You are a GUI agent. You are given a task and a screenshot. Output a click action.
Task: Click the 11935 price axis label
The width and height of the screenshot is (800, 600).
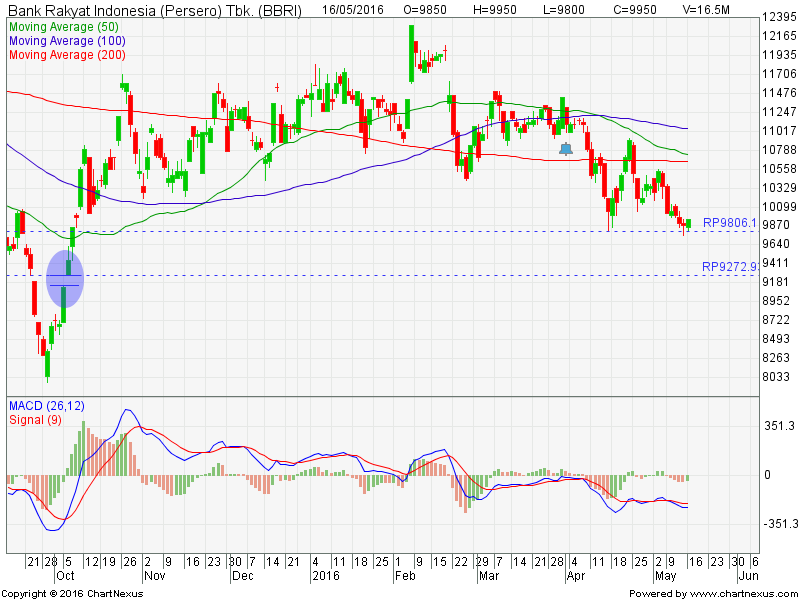click(779, 55)
